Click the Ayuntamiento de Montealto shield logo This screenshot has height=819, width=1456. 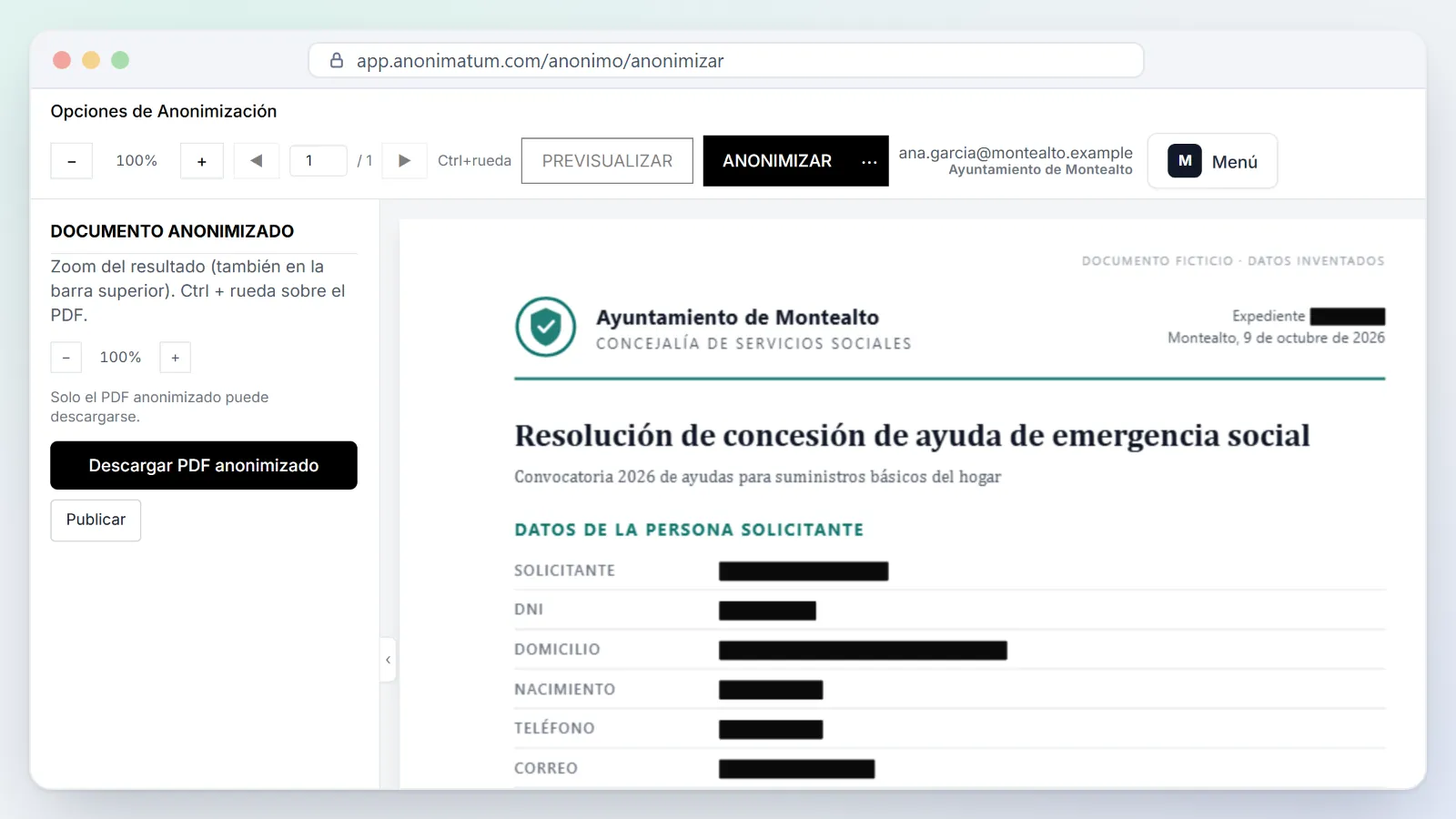click(x=546, y=327)
